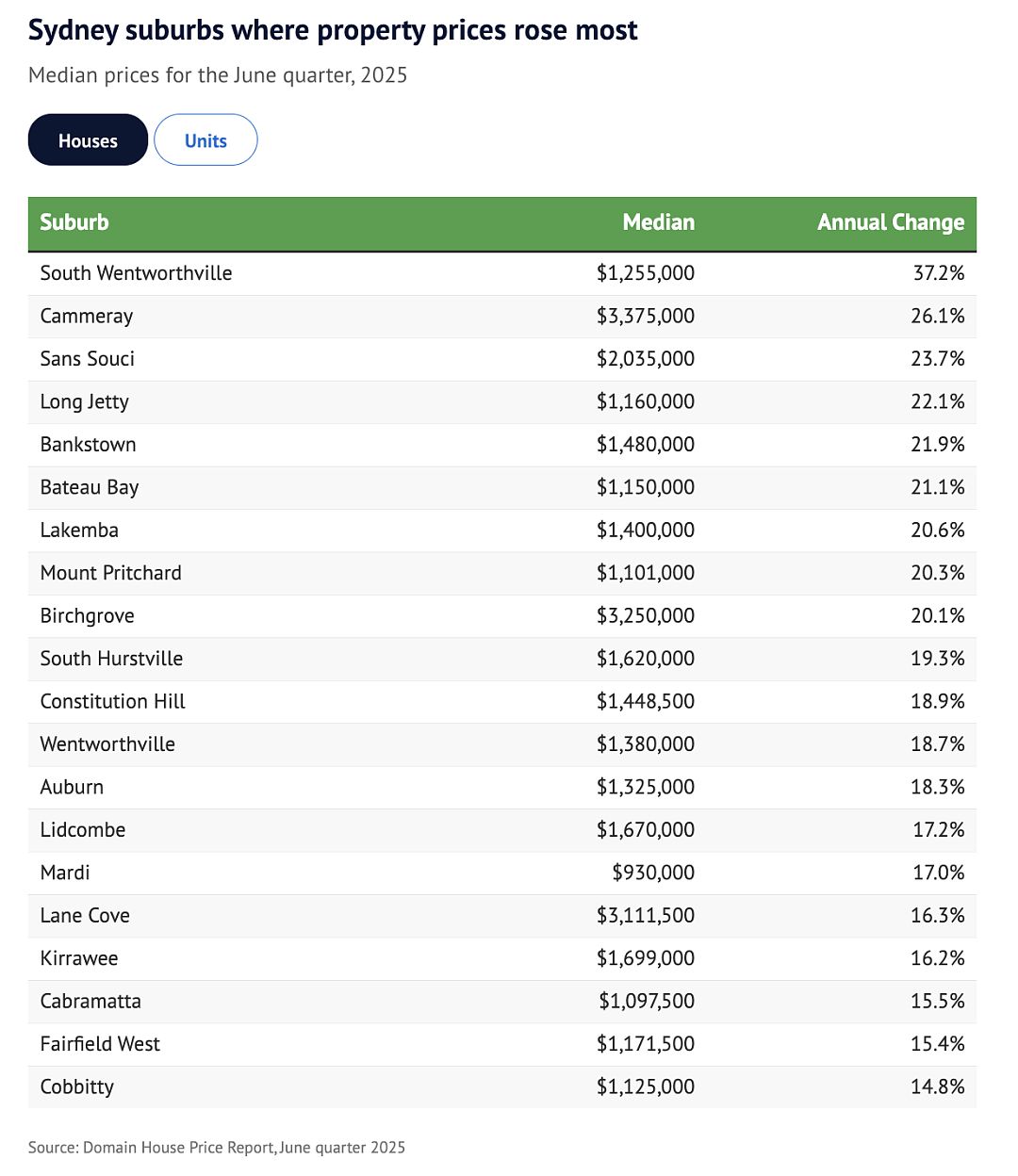
Task: Select the Houses tab
Action: [x=88, y=140]
